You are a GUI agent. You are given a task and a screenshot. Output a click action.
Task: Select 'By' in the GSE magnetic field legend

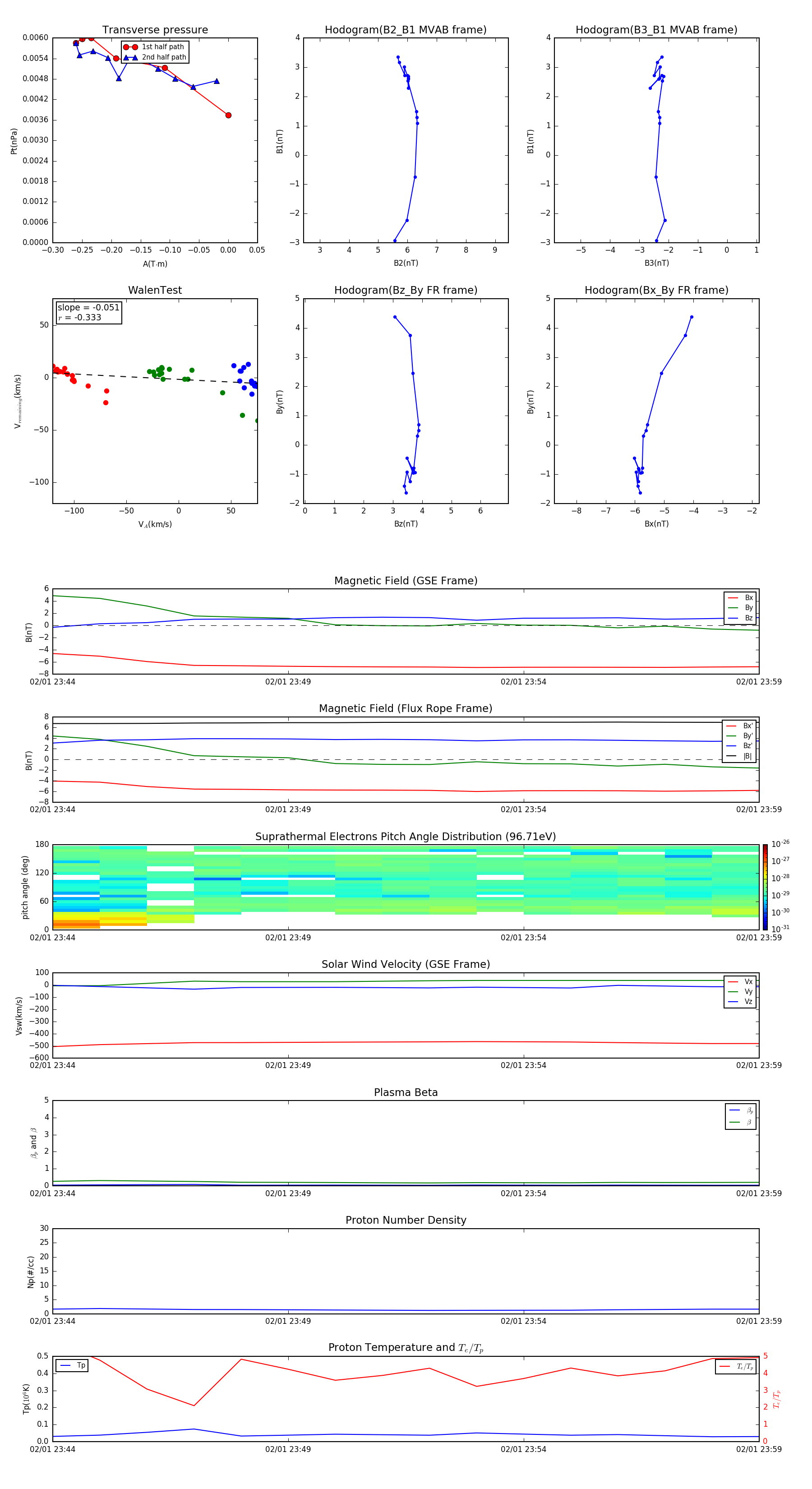point(740,607)
